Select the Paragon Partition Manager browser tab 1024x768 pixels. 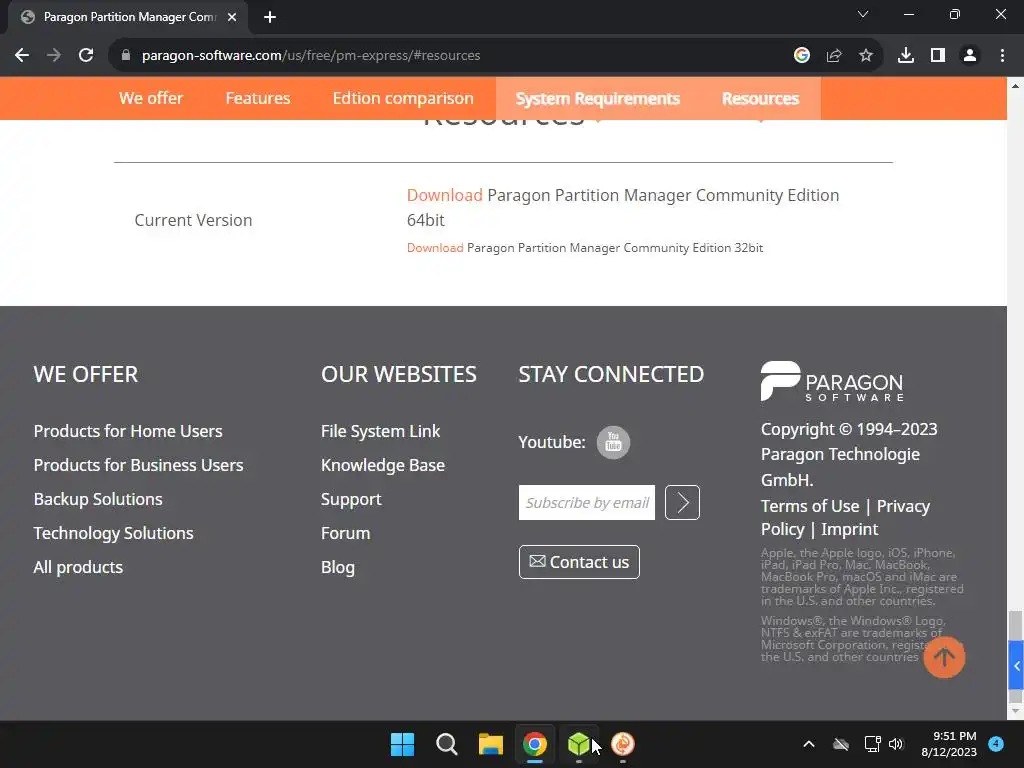[128, 17]
